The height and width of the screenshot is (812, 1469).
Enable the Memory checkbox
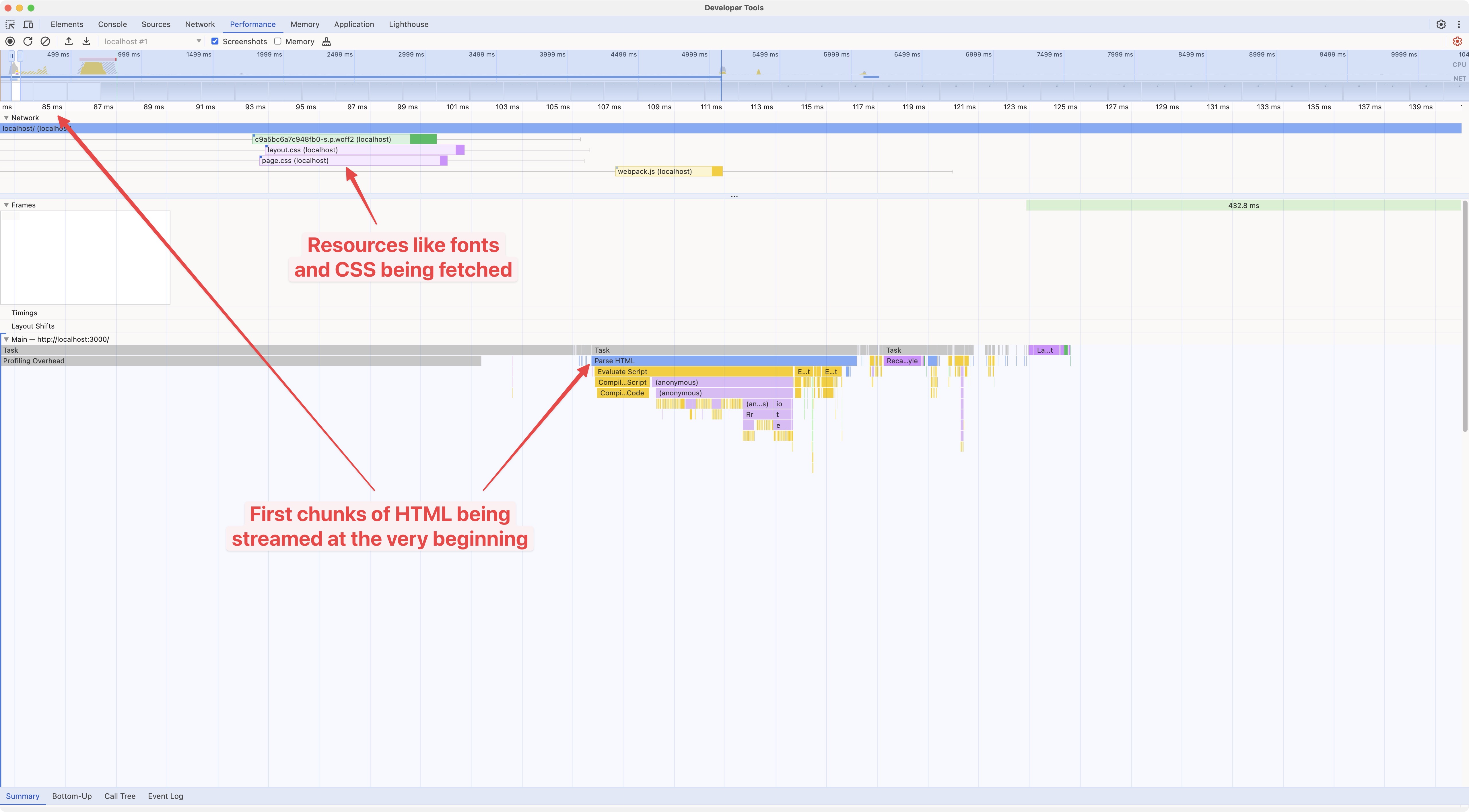tap(278, 41)
